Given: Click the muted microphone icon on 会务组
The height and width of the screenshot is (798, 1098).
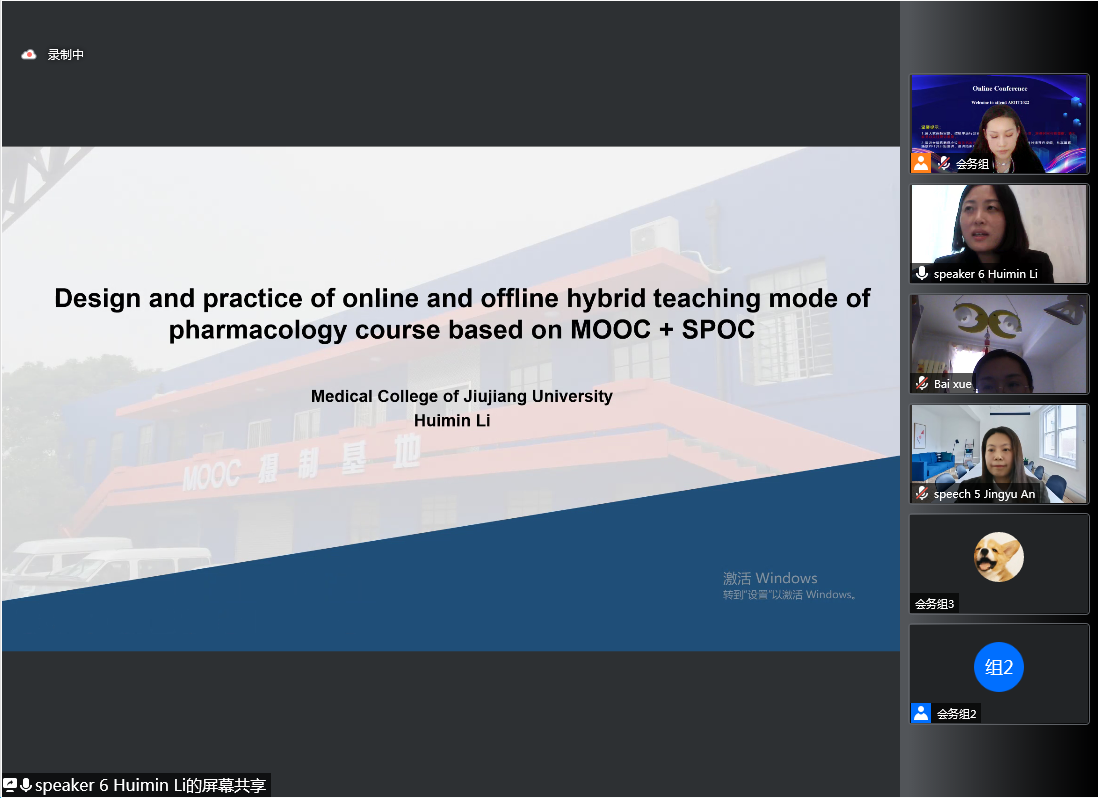Looking at the screenshot, I should tap(944, 163).
